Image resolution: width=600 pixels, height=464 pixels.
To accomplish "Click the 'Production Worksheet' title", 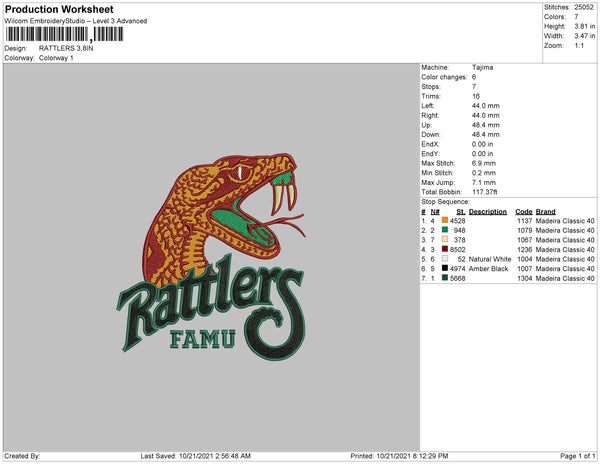I will [59, 9].
